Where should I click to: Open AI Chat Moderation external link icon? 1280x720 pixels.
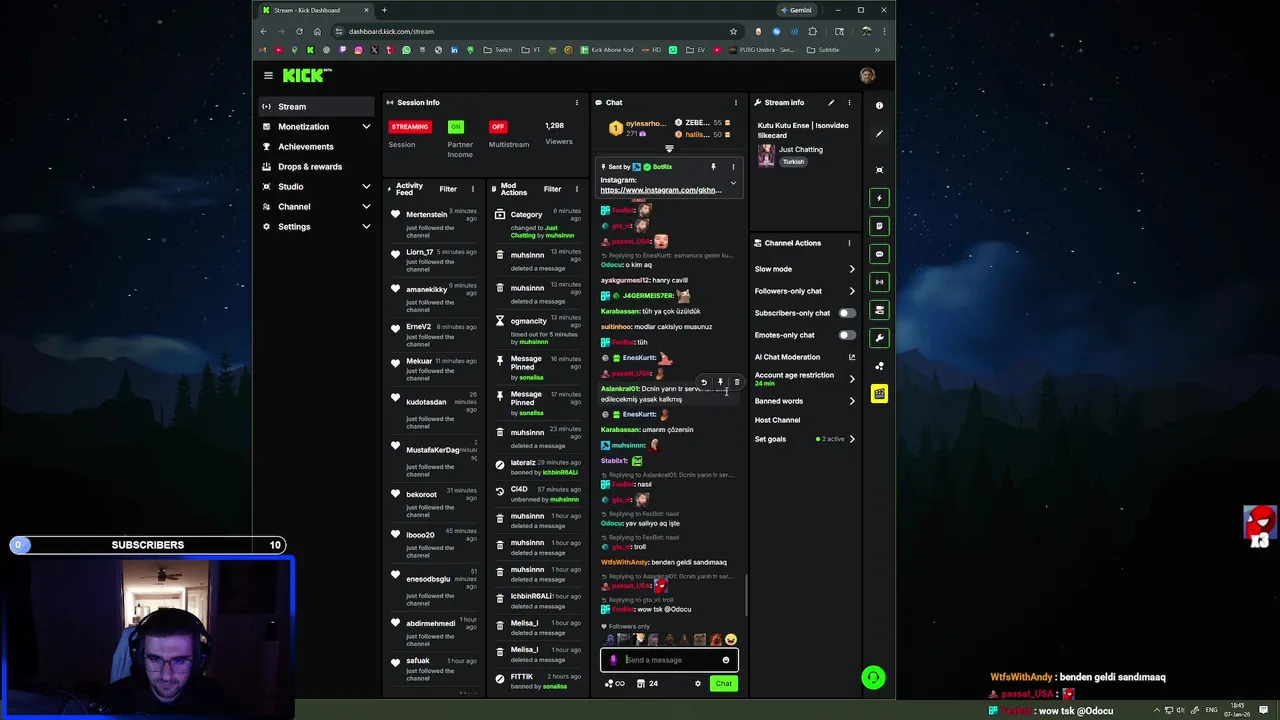pyautogui.click(x=852, y=357)
